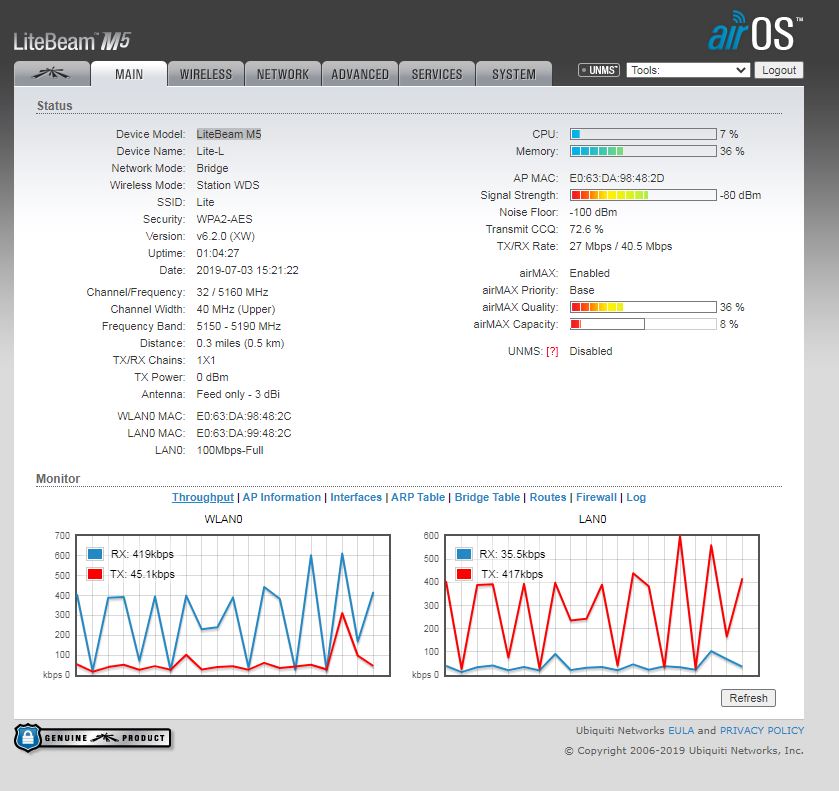Go to the SERVICES tab
The width and height of the screenshot is (839, 791).
437,74
